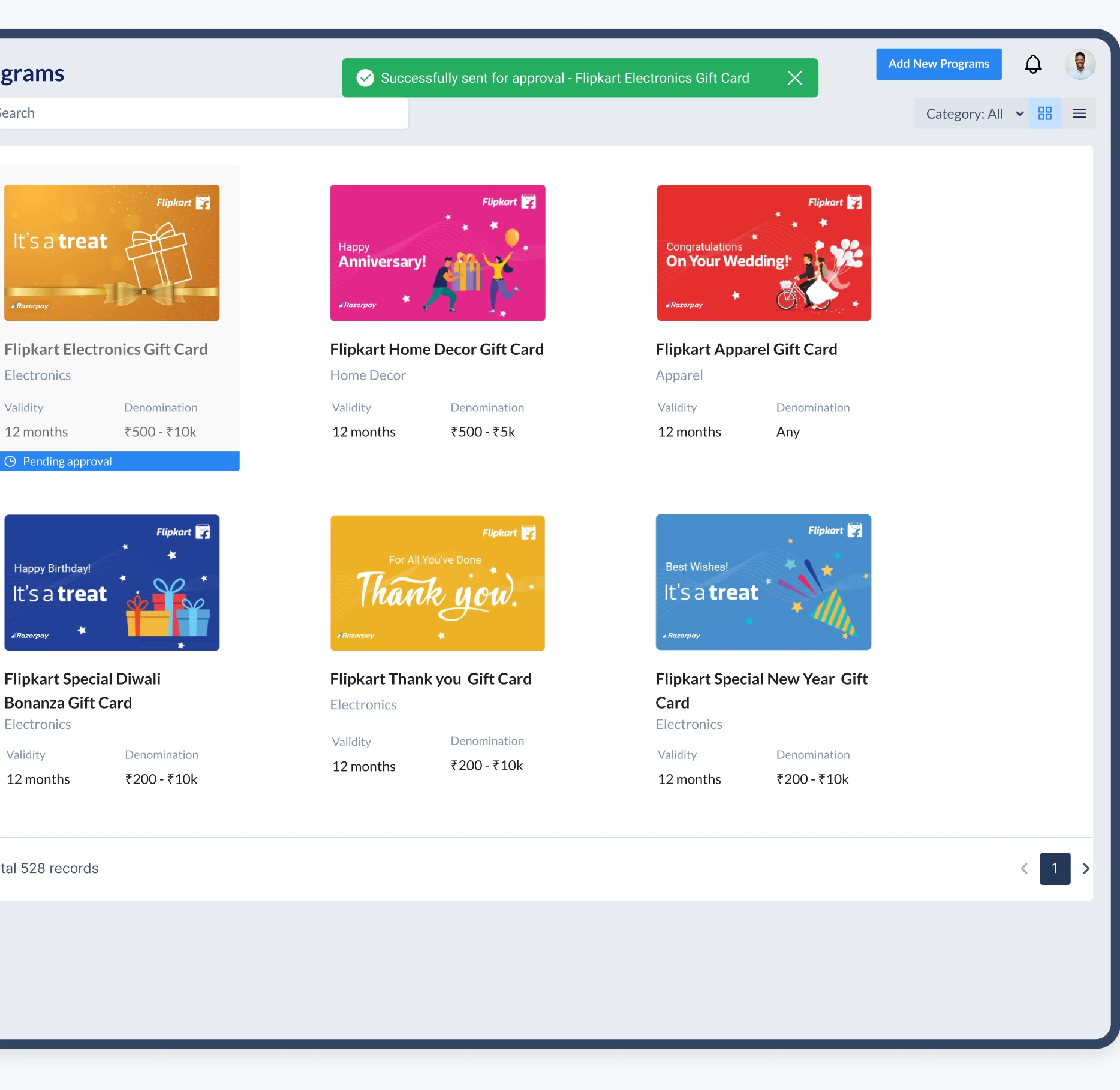Click Flipkart Special Diwali Bonanza title
This screenshot has height=1090, width=1120.
click(x=83, y=691)
